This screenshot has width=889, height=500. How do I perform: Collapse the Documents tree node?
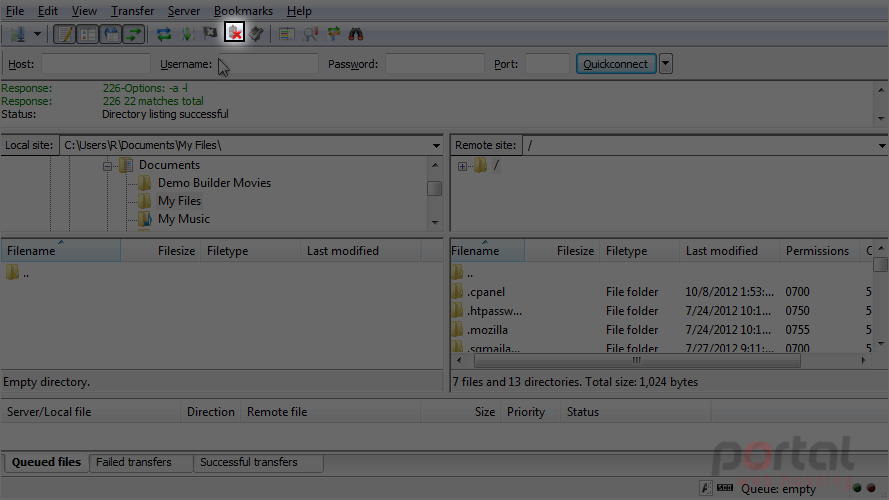107,166
